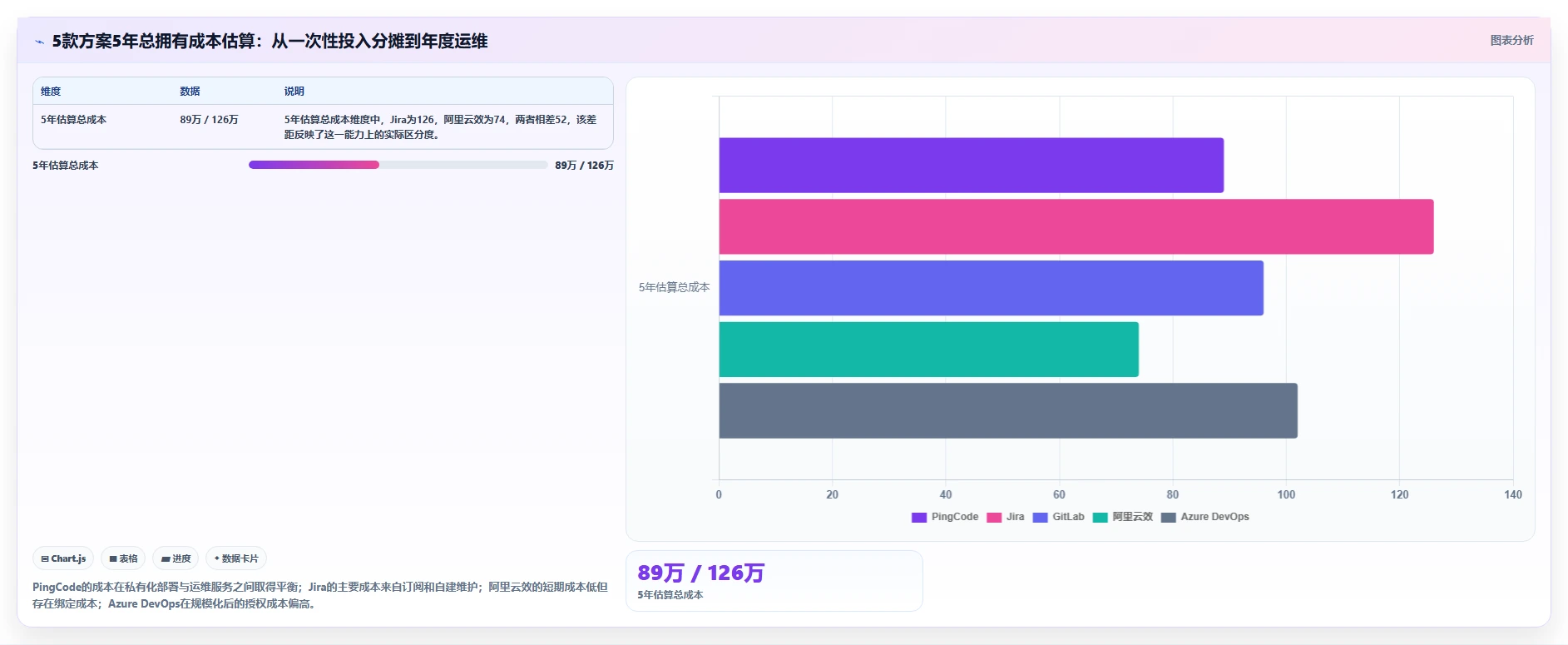
Task: Click the 89万 / 126万 value beside the progress bar
Action: tap(584, 166)
